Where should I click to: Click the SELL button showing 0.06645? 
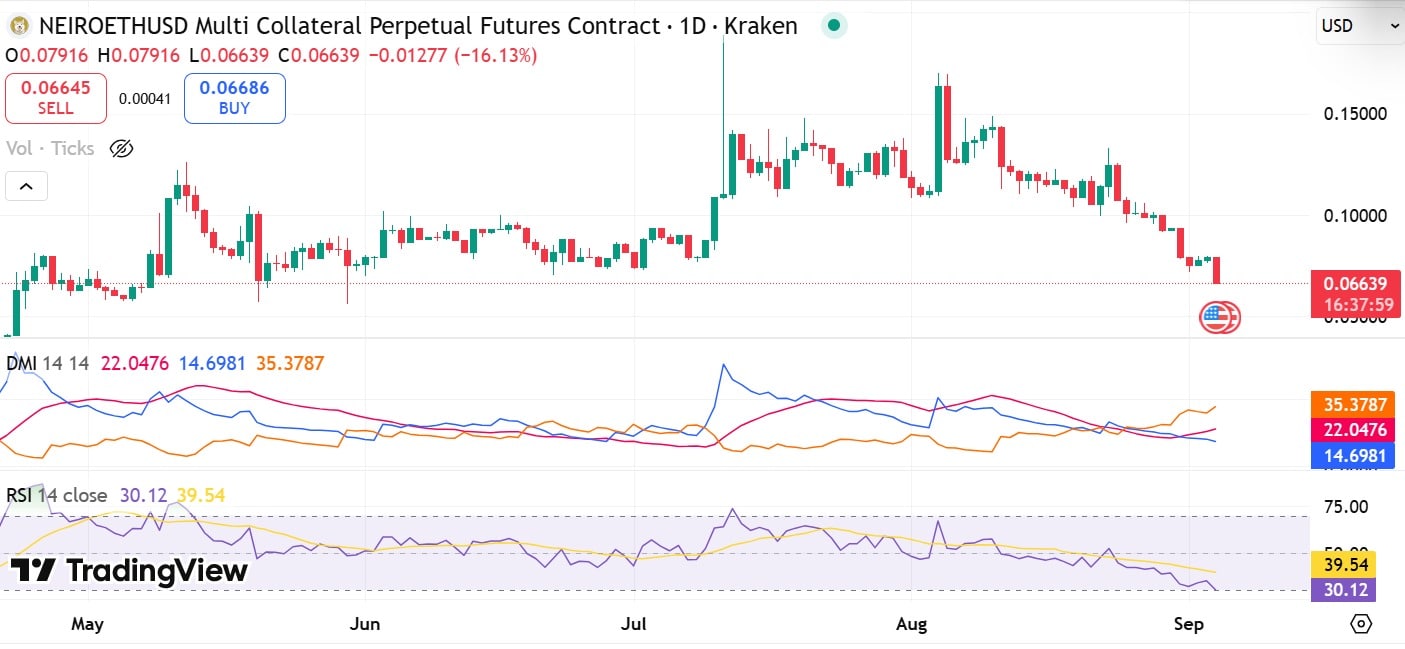point(55,98)
